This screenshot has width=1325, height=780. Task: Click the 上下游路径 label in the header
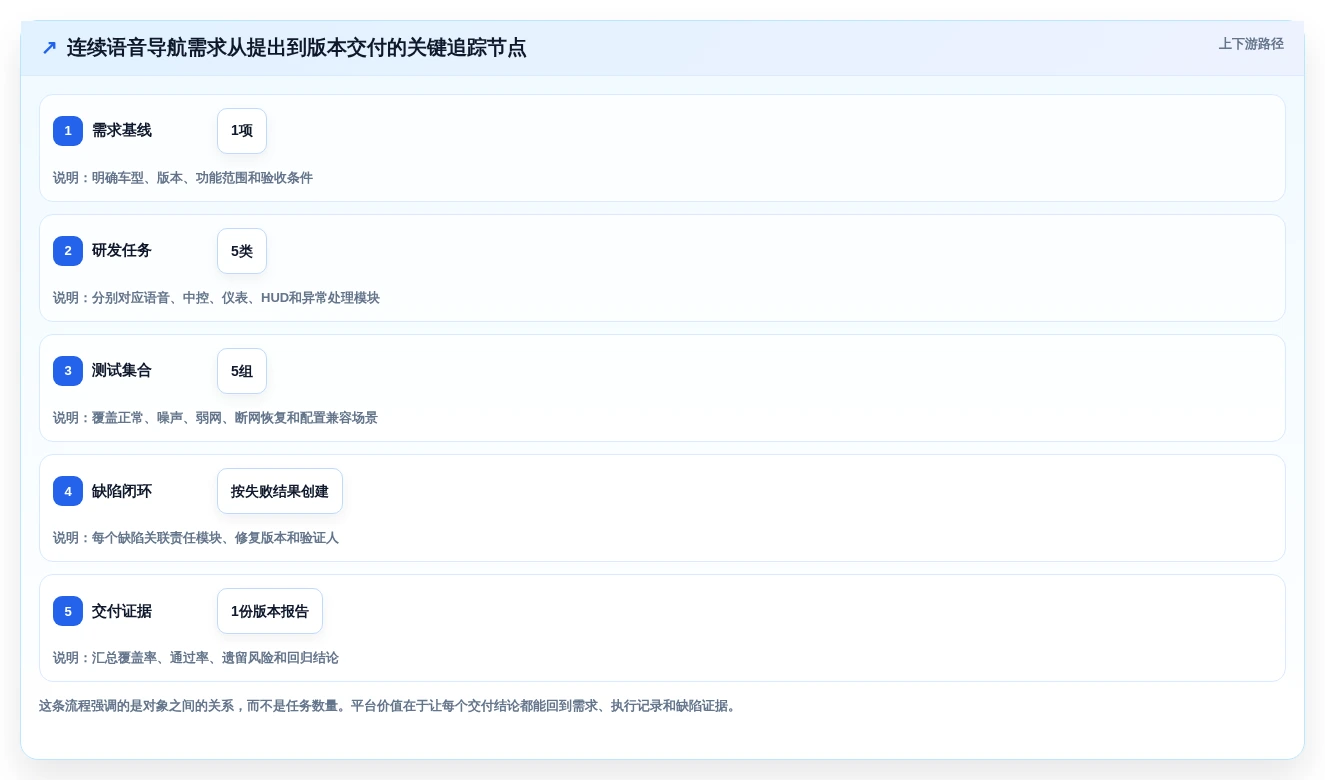pos(1251,44)
